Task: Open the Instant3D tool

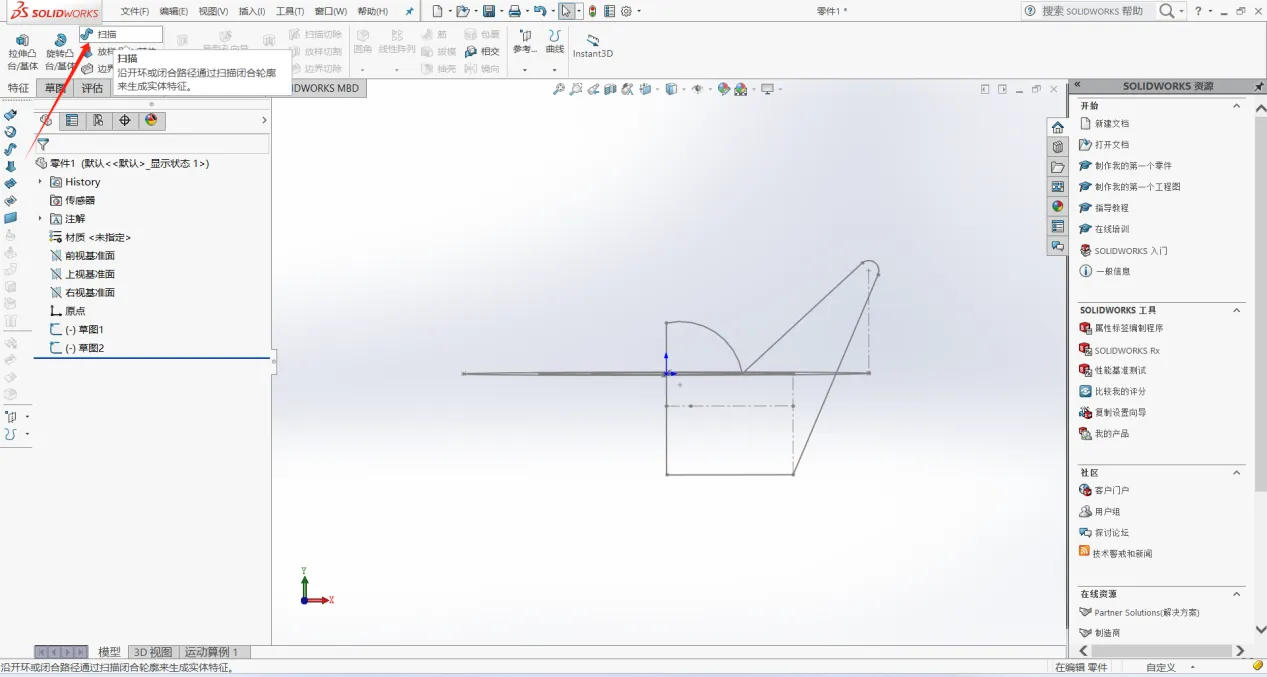Action: (x=592, y=46)
